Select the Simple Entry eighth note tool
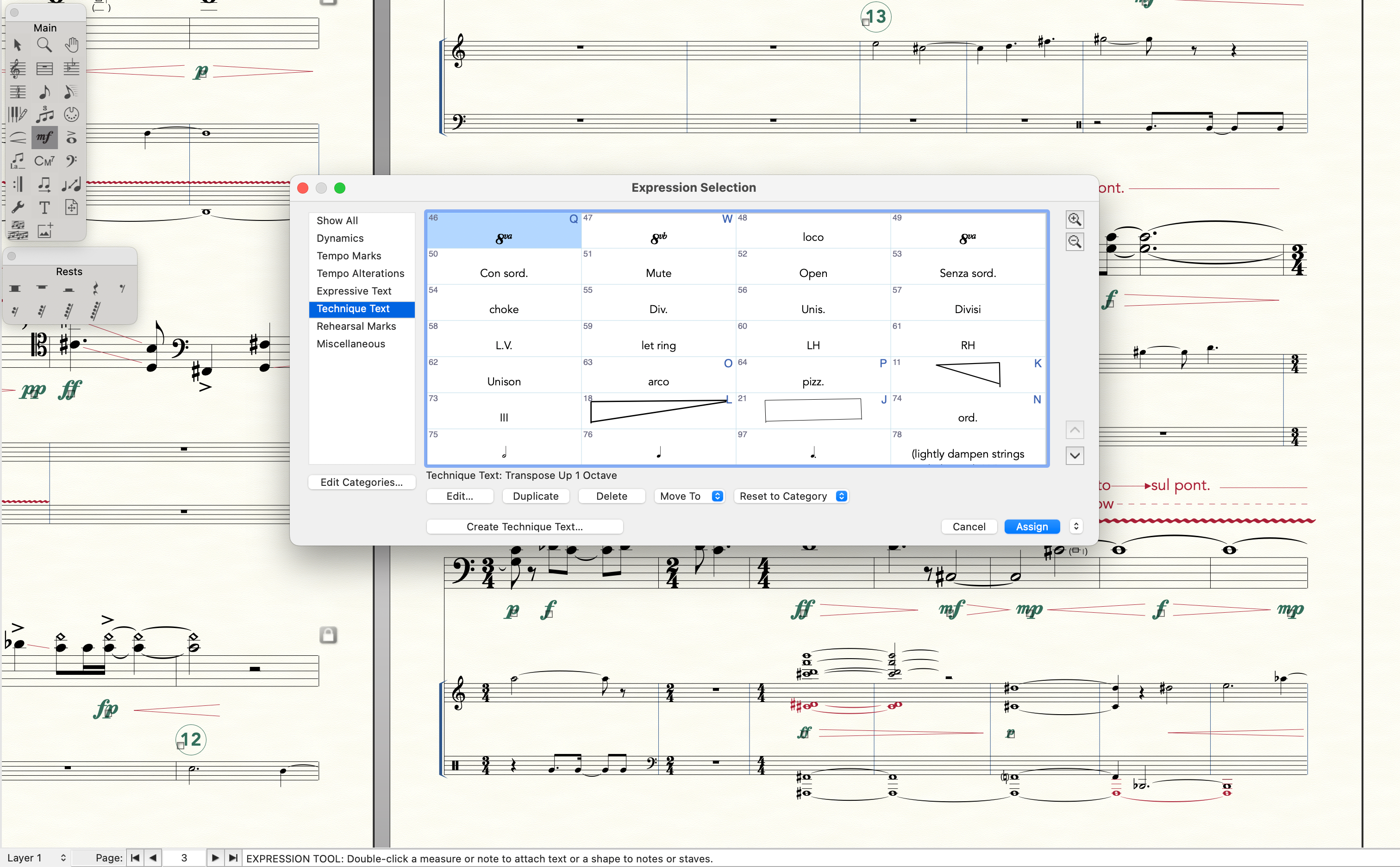Viewport: 1400px width, 867px height. 44,92
